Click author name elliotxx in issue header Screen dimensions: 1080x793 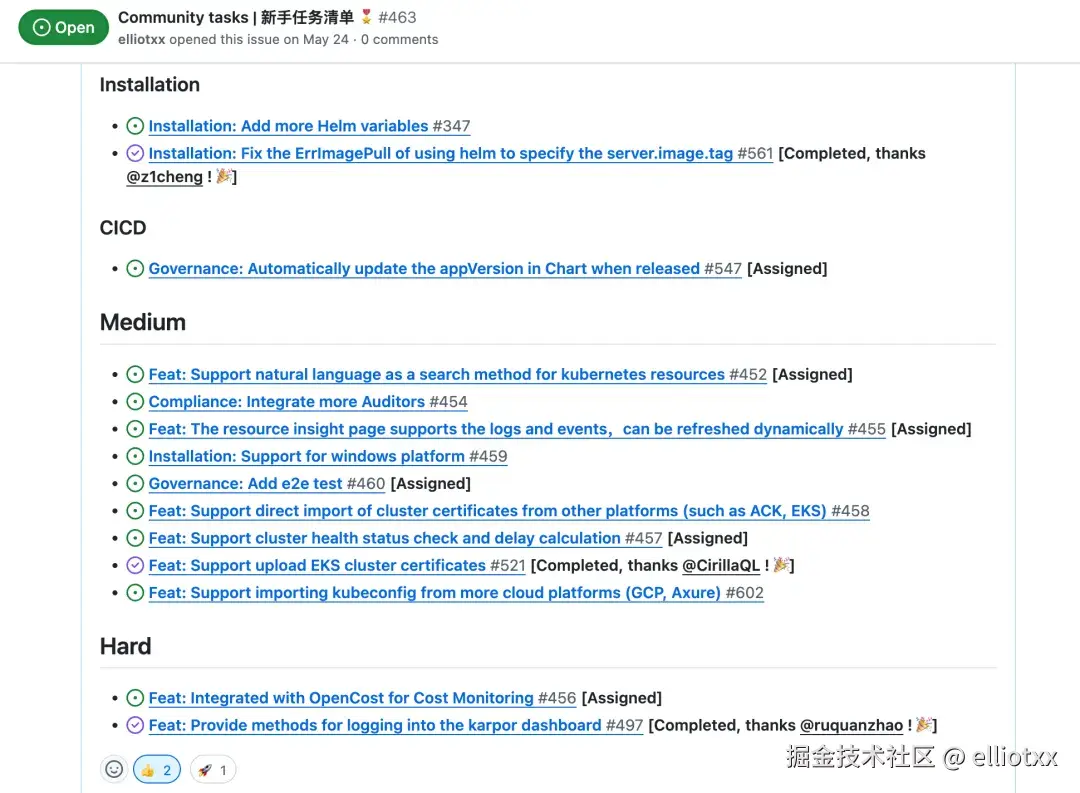tap(141, 40)
